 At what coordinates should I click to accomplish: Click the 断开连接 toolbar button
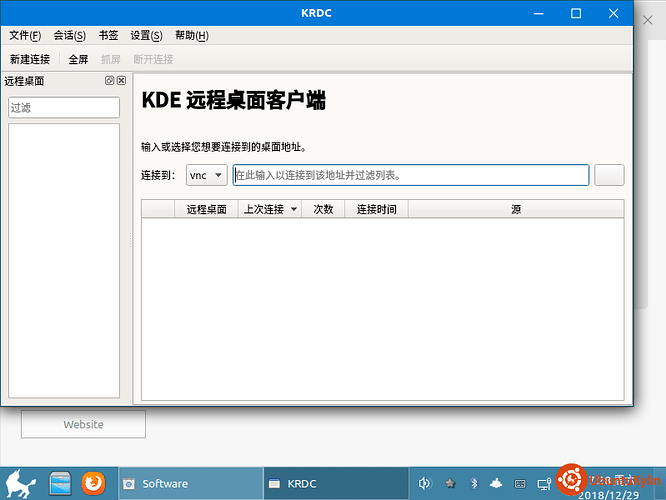tap(153, 59)
